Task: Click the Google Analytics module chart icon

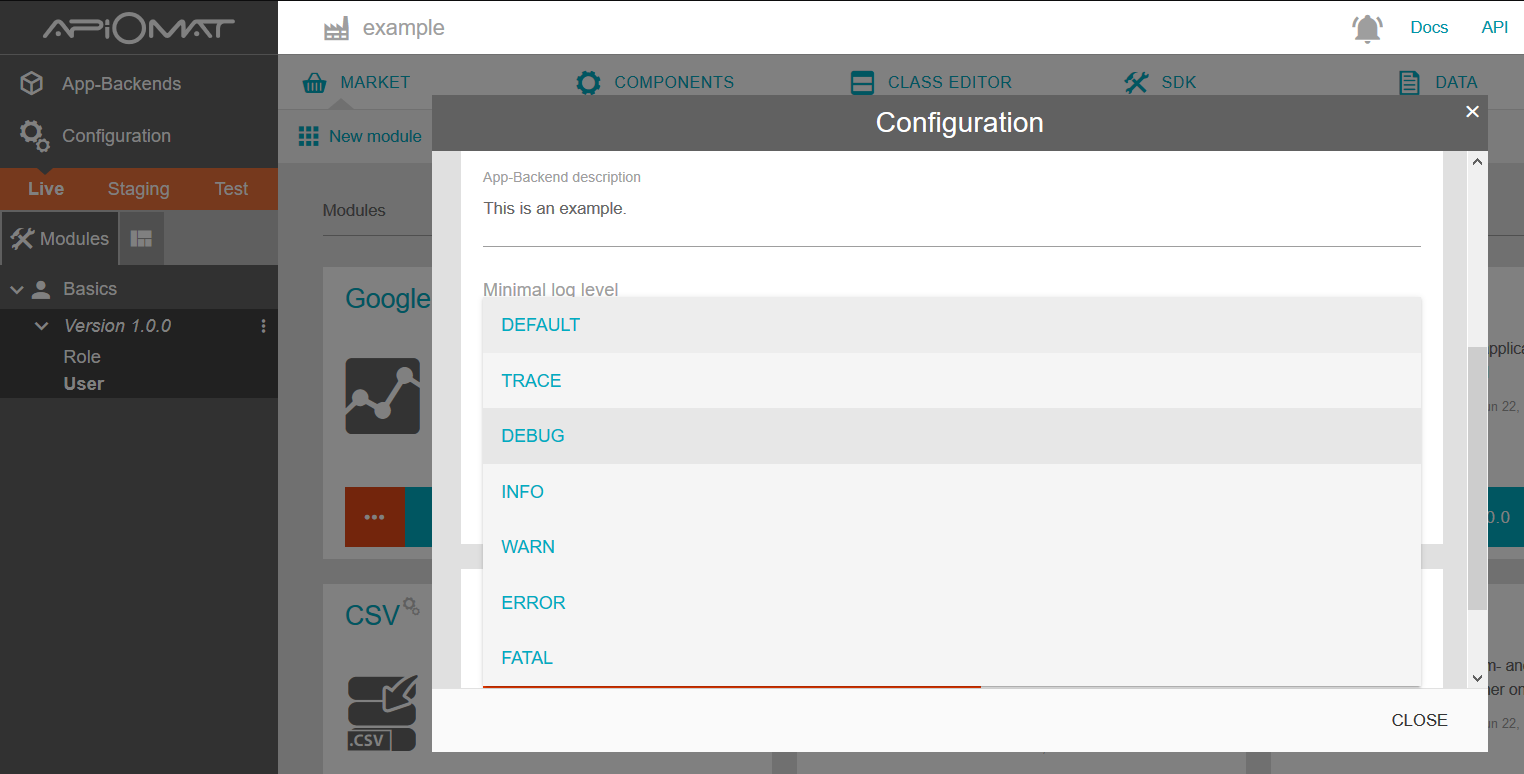Action: [x=382, y=396]
